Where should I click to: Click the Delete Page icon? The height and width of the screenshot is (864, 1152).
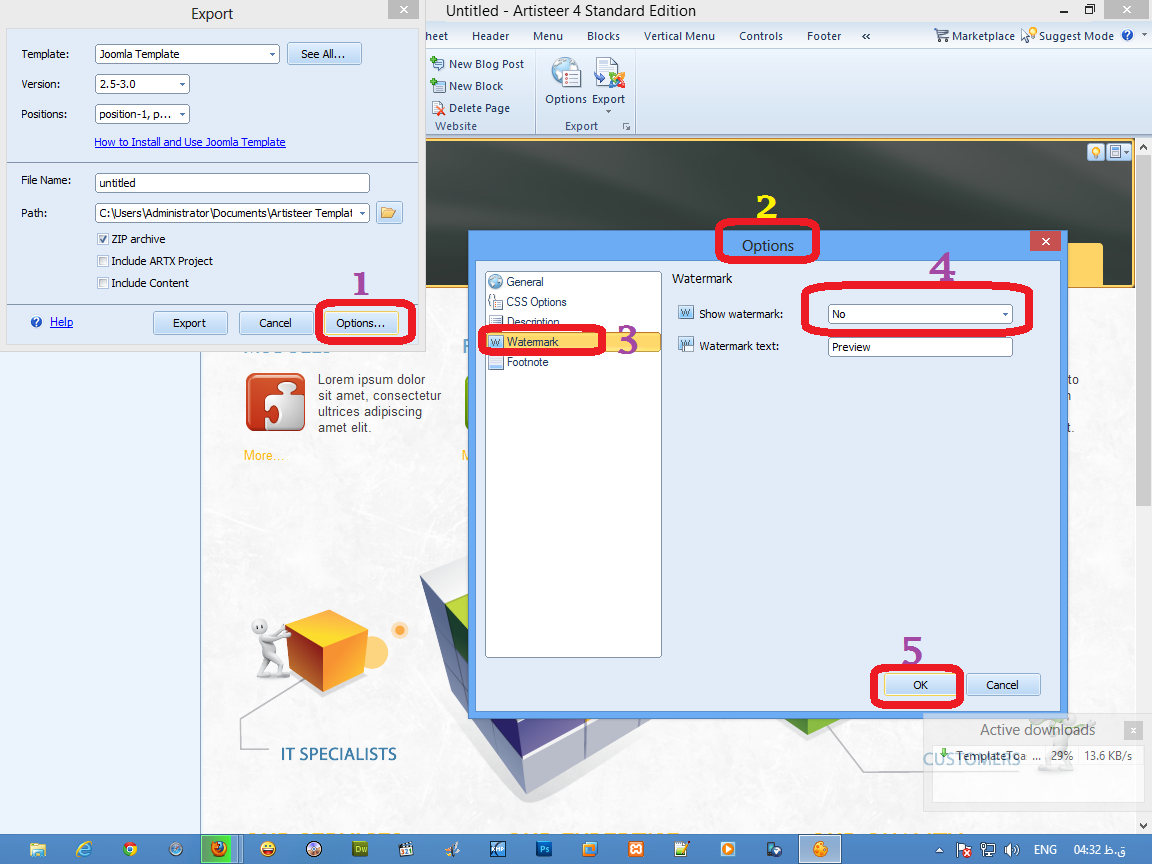tap(438, 108)
